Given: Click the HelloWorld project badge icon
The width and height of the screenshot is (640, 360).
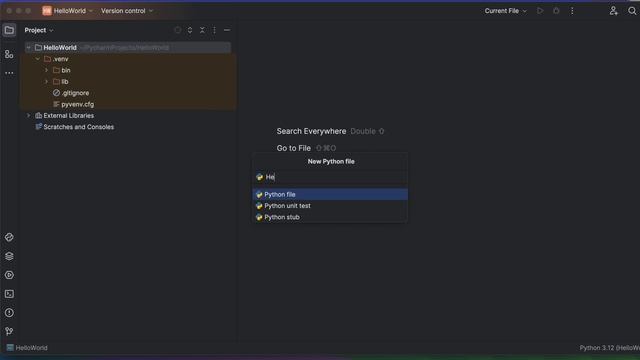Looking at the screenshot, I should click(47, 11).
